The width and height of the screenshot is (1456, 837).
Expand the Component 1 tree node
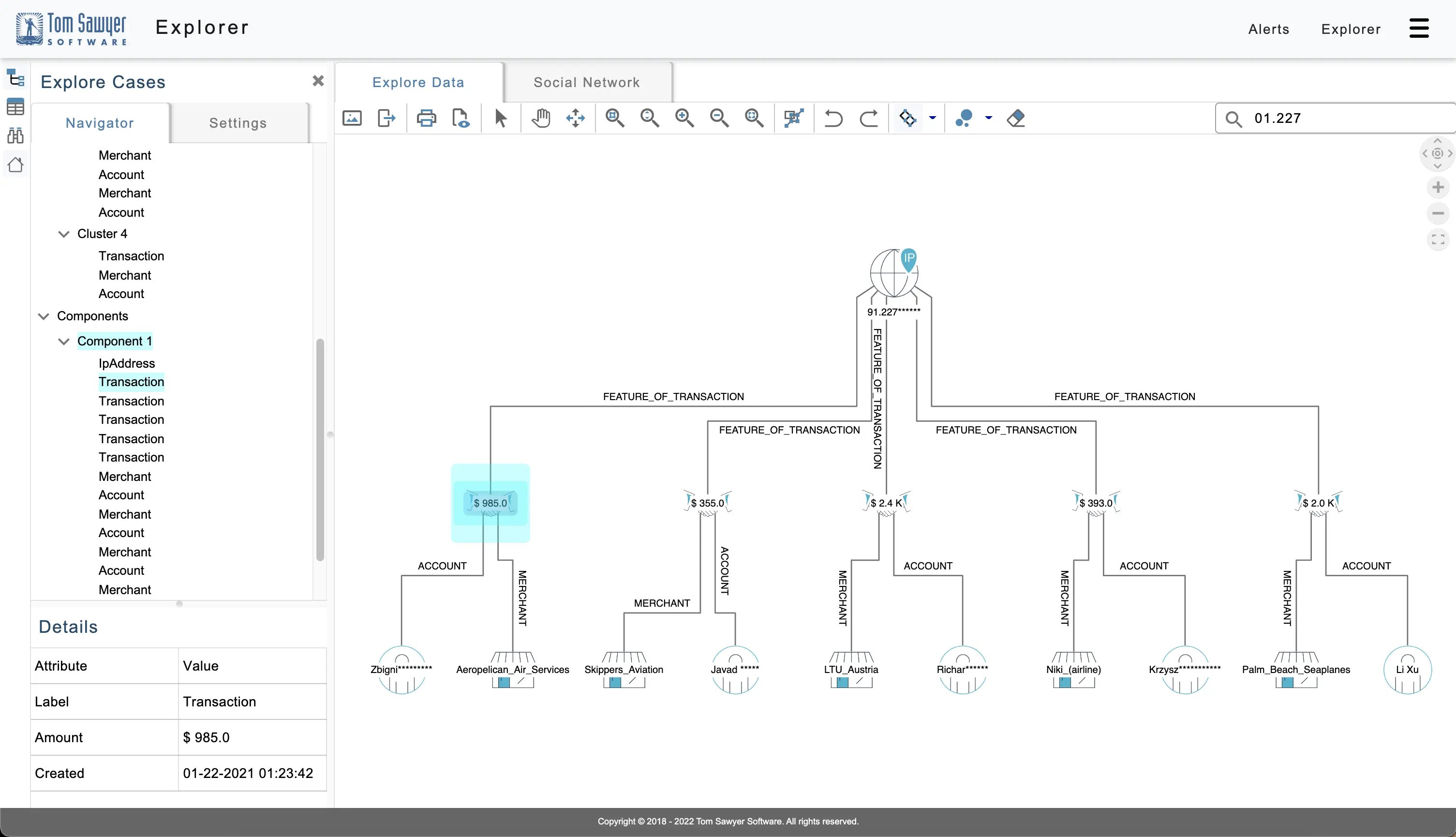coord(64,340)
